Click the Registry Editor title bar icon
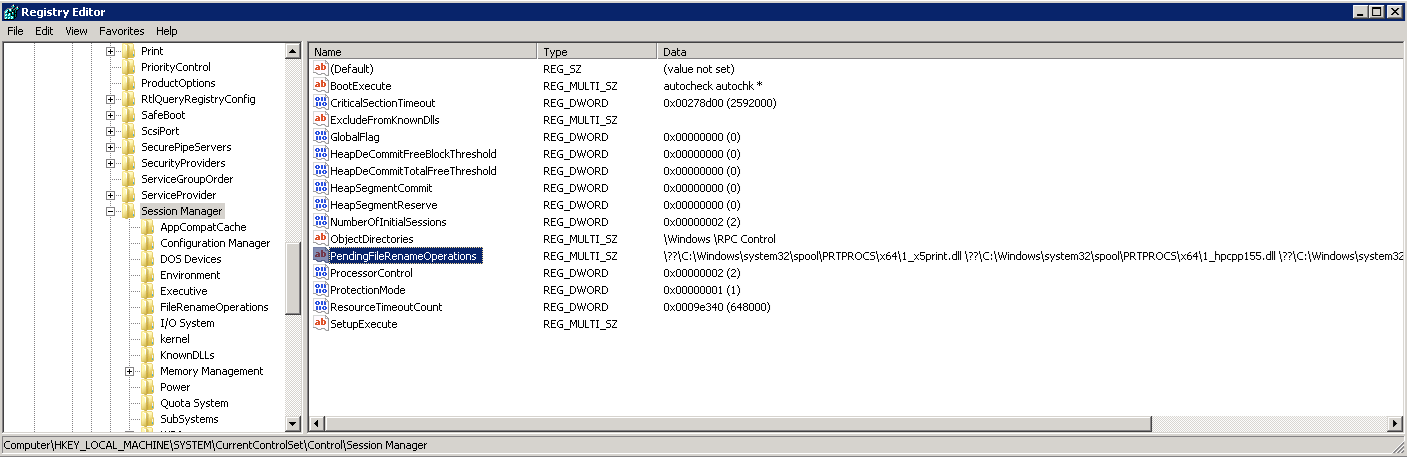The width and height of the screenshot is (1407, 457). tap(11, 11)
